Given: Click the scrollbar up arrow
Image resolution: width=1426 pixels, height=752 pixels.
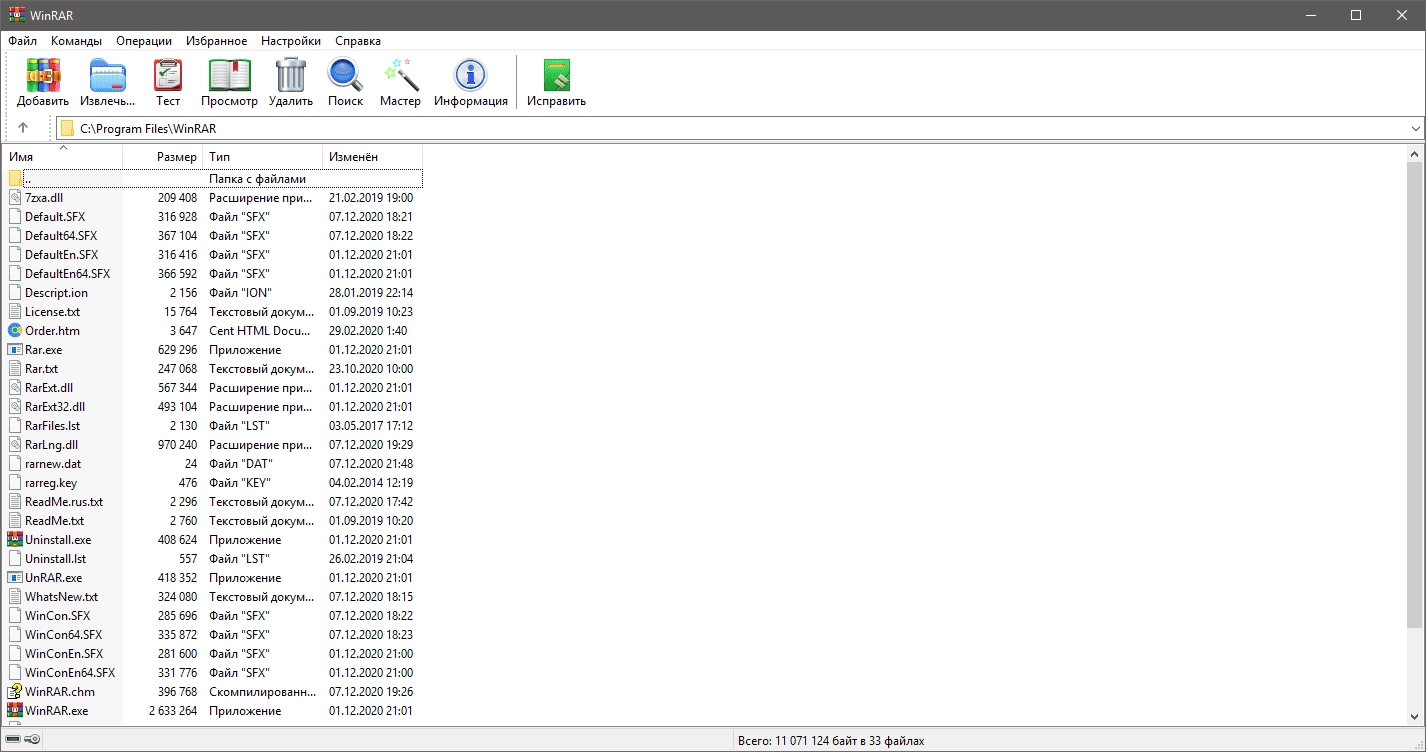Looking at the screenshot, I should [1414, 154].
